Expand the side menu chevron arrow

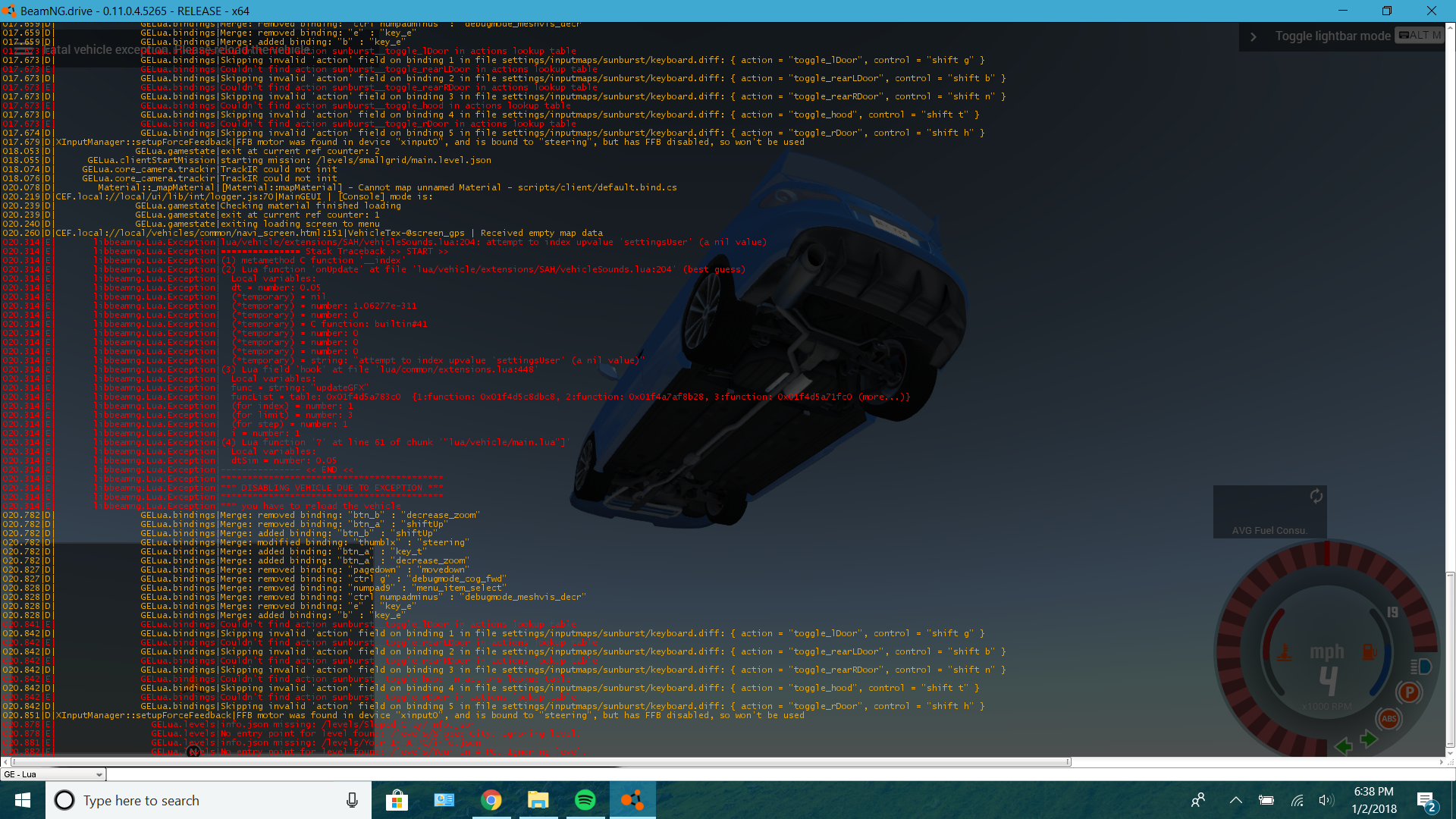1254,36
